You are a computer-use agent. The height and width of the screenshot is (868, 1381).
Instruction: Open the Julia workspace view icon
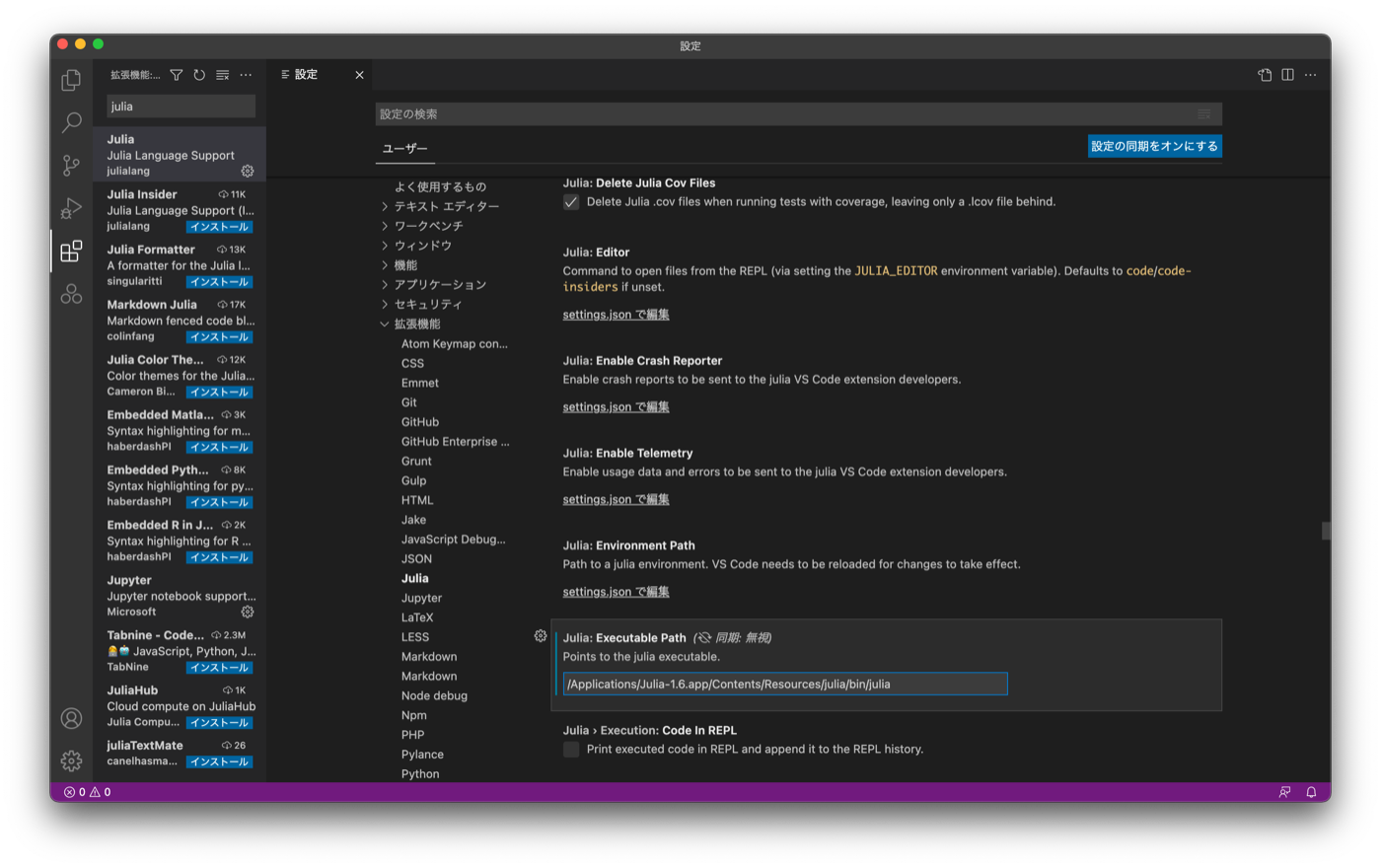[71, 294]
